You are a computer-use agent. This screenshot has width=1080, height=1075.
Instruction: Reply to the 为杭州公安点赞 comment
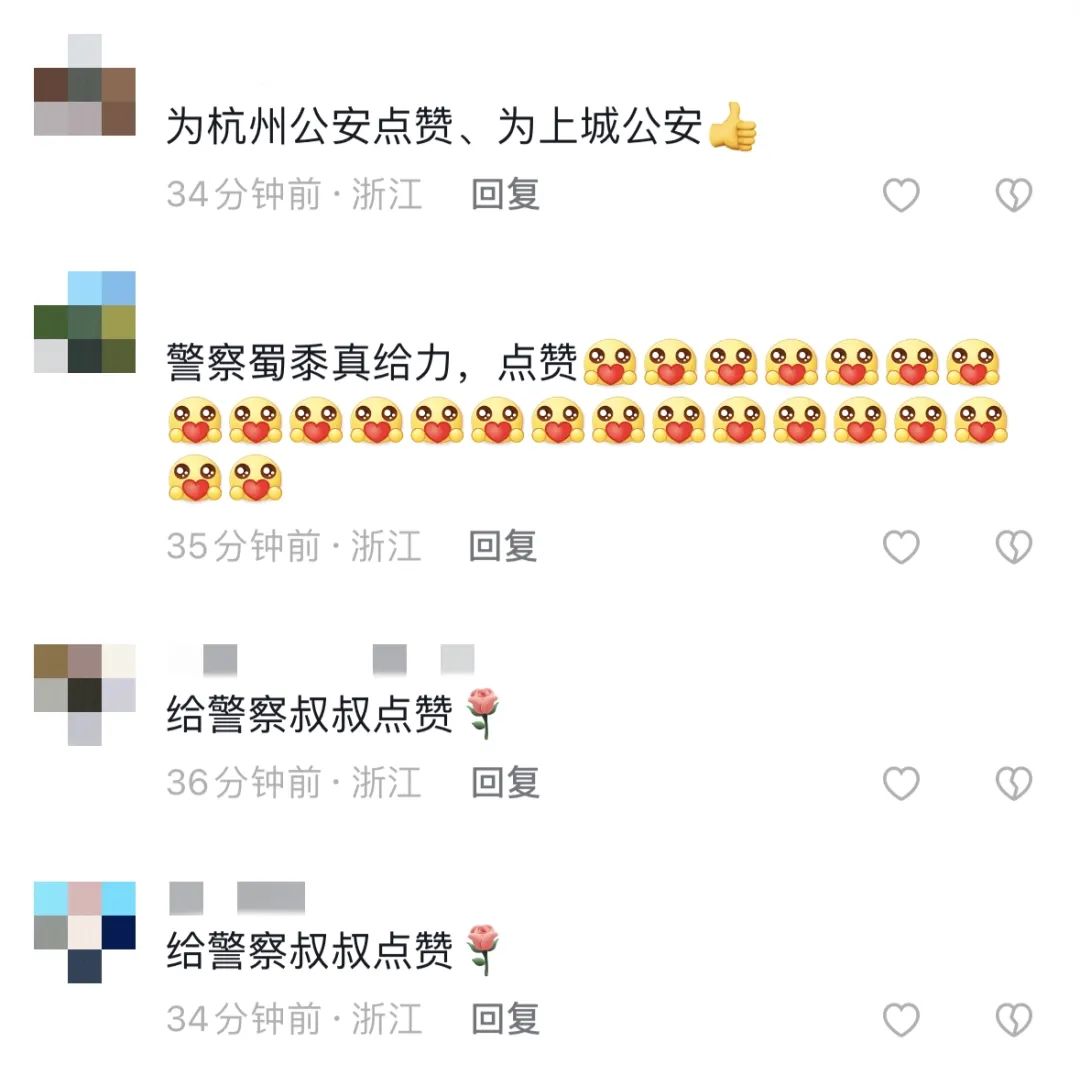click(x=506, y=194)
